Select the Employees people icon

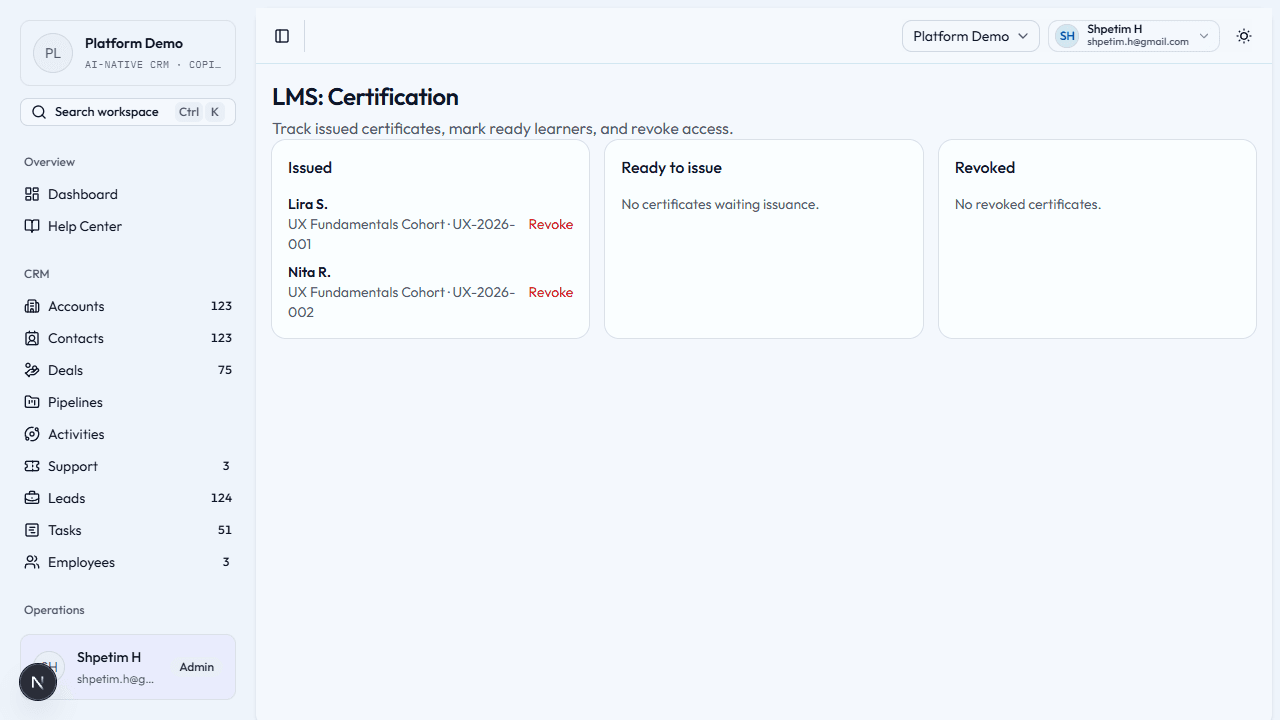click(32, 562)
